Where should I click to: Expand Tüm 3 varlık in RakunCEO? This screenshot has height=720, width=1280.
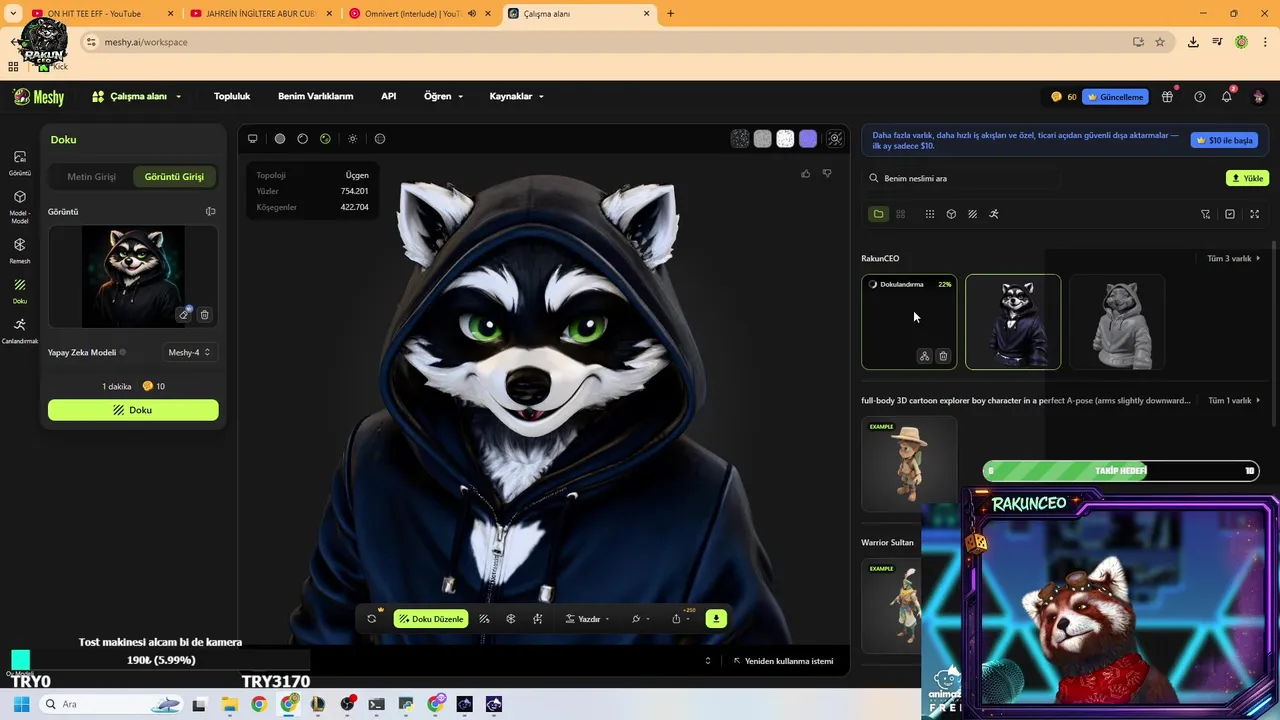coord(1233,259)
